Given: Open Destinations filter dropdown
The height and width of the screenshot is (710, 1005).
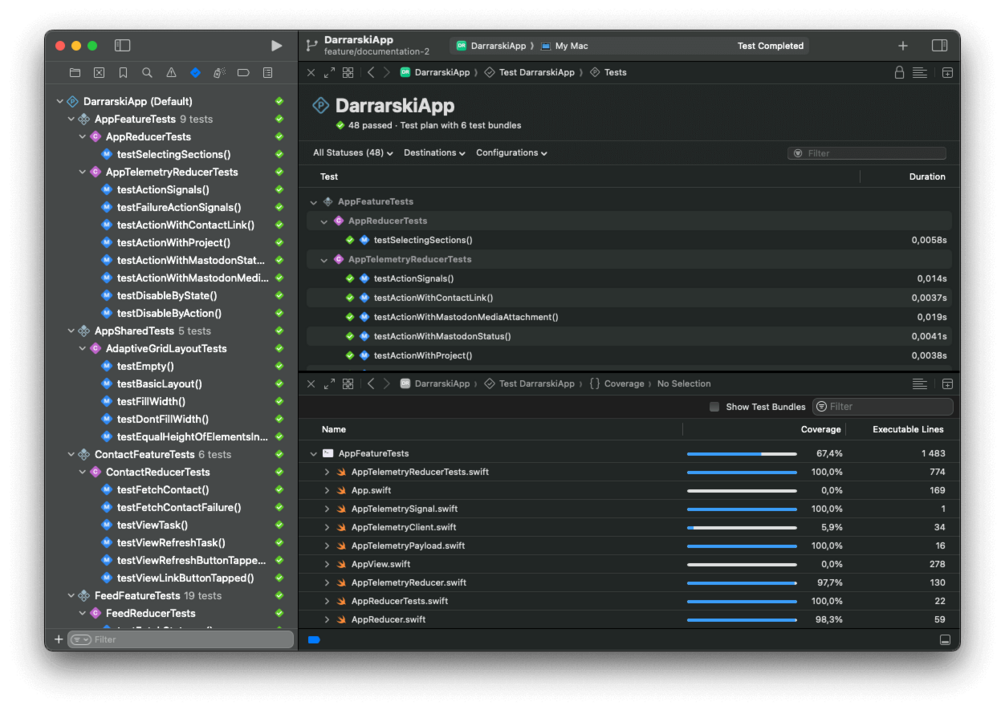Looking at the screenshot, I should click(435, 153).
